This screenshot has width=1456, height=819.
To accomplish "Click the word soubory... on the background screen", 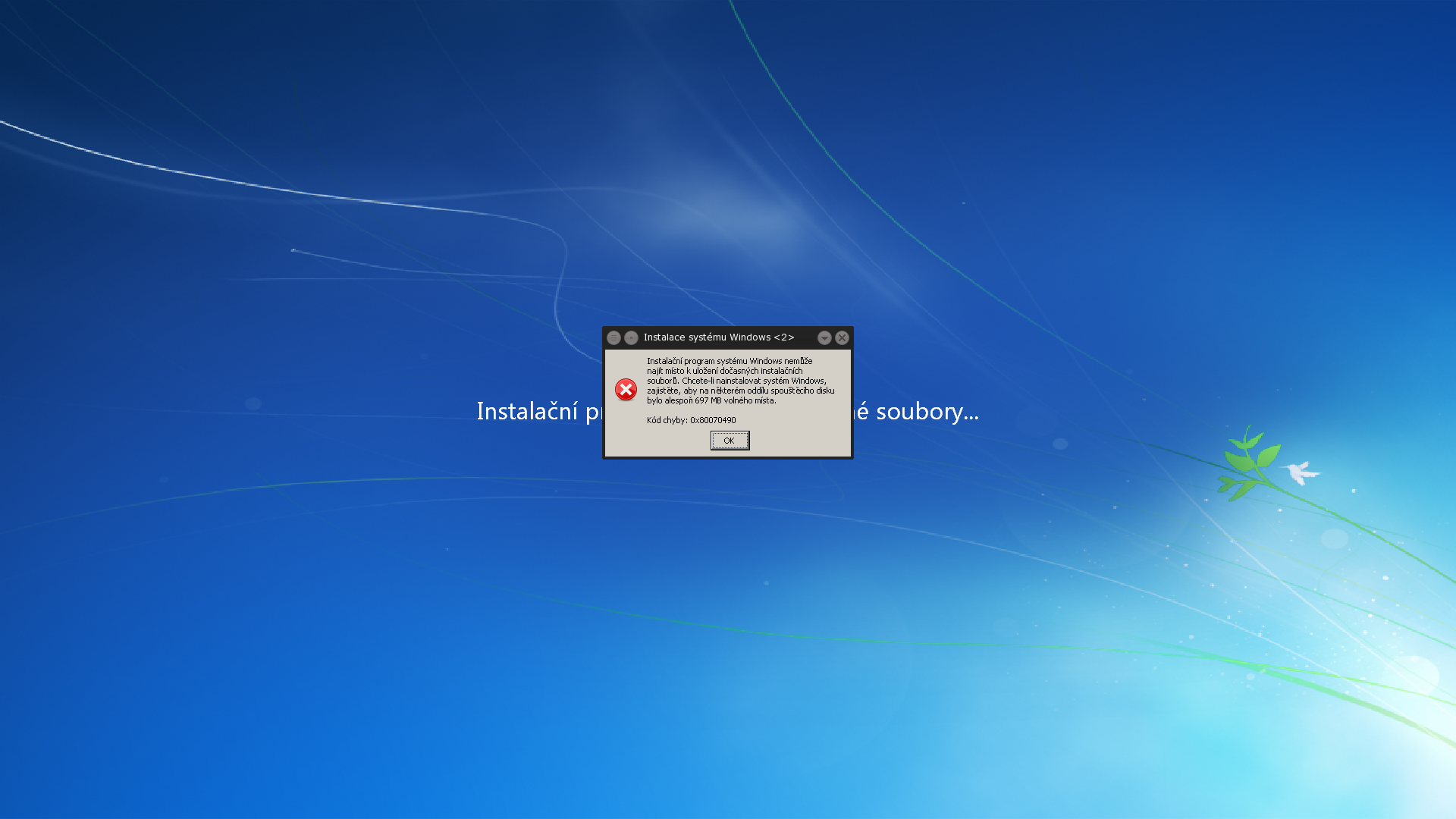I will click(x=927, y=411).
